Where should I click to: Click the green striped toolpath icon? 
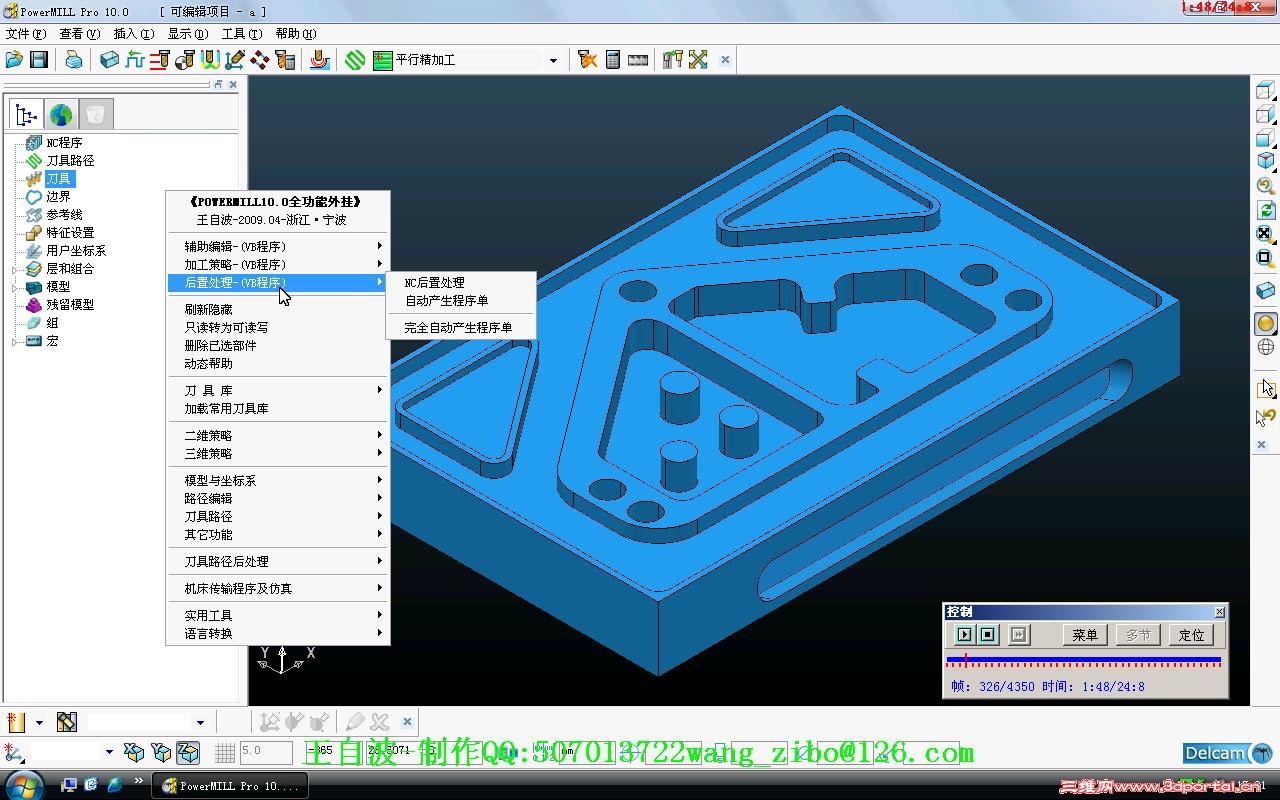coord(355,60)
